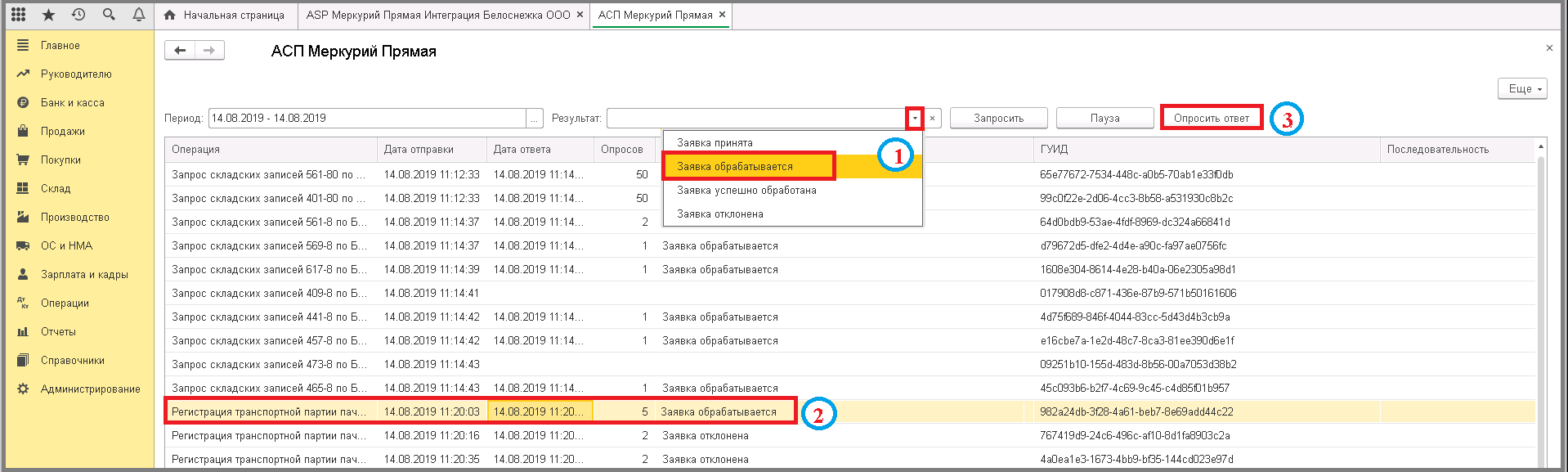Click the Результат input field
Screen dimensions: 1568x472
coord(757,119)
